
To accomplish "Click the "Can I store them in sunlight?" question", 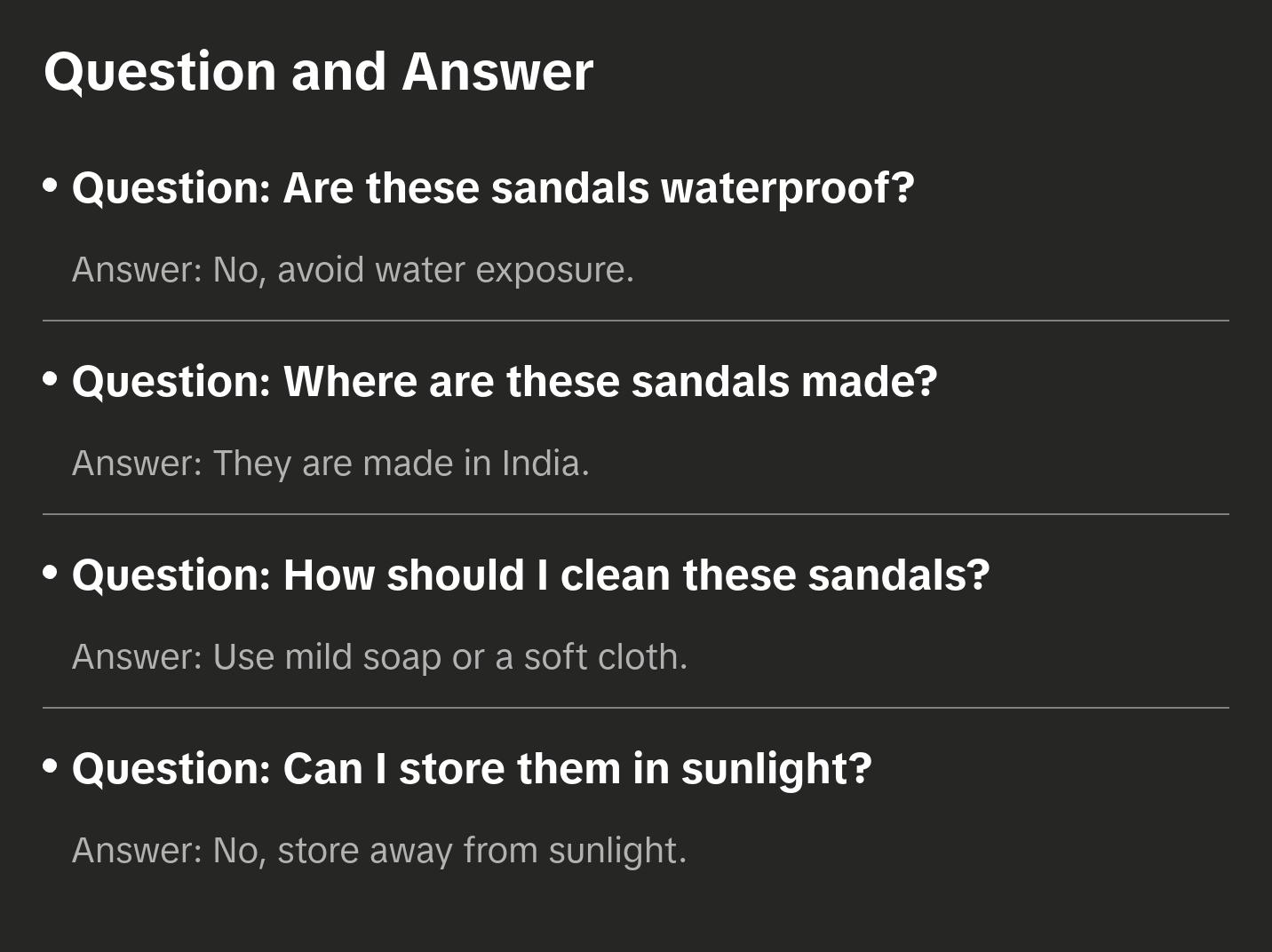I will (x=472, y=769).
